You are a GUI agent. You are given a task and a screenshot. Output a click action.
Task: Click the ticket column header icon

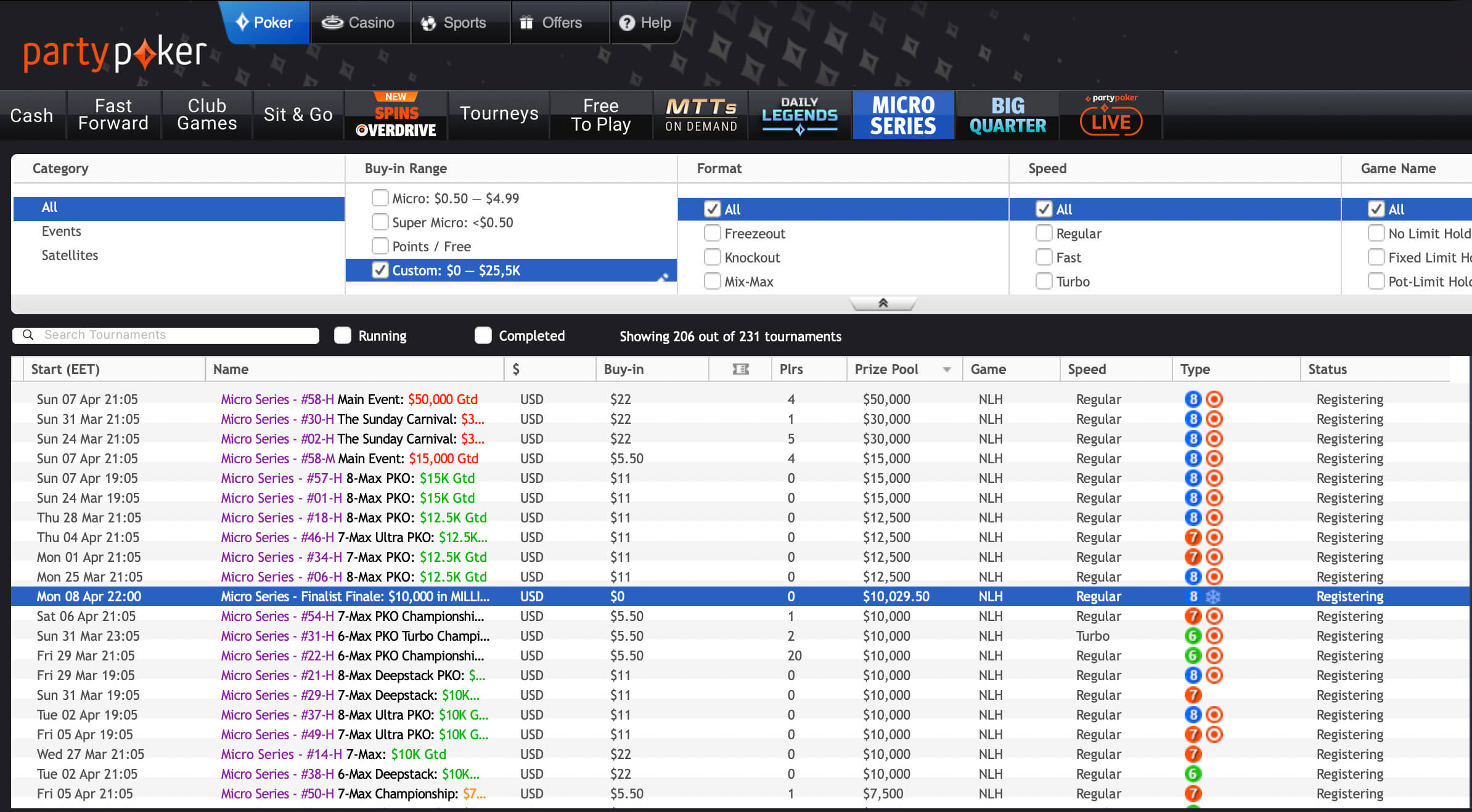point(740,369)
